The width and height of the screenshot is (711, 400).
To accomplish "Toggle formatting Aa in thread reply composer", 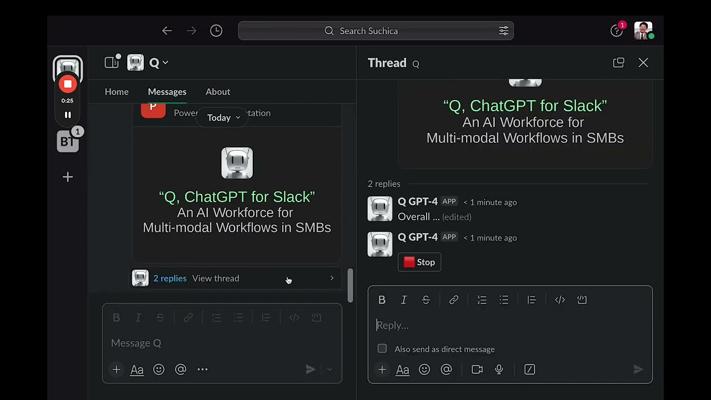I will [x=402, y=370].
